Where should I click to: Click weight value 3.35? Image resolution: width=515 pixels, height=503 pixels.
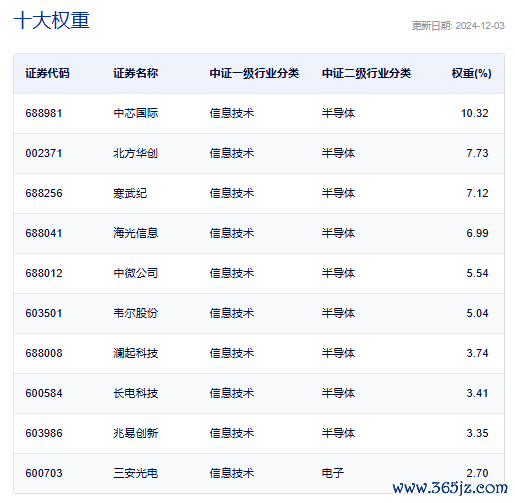click(x=477, y=433)
